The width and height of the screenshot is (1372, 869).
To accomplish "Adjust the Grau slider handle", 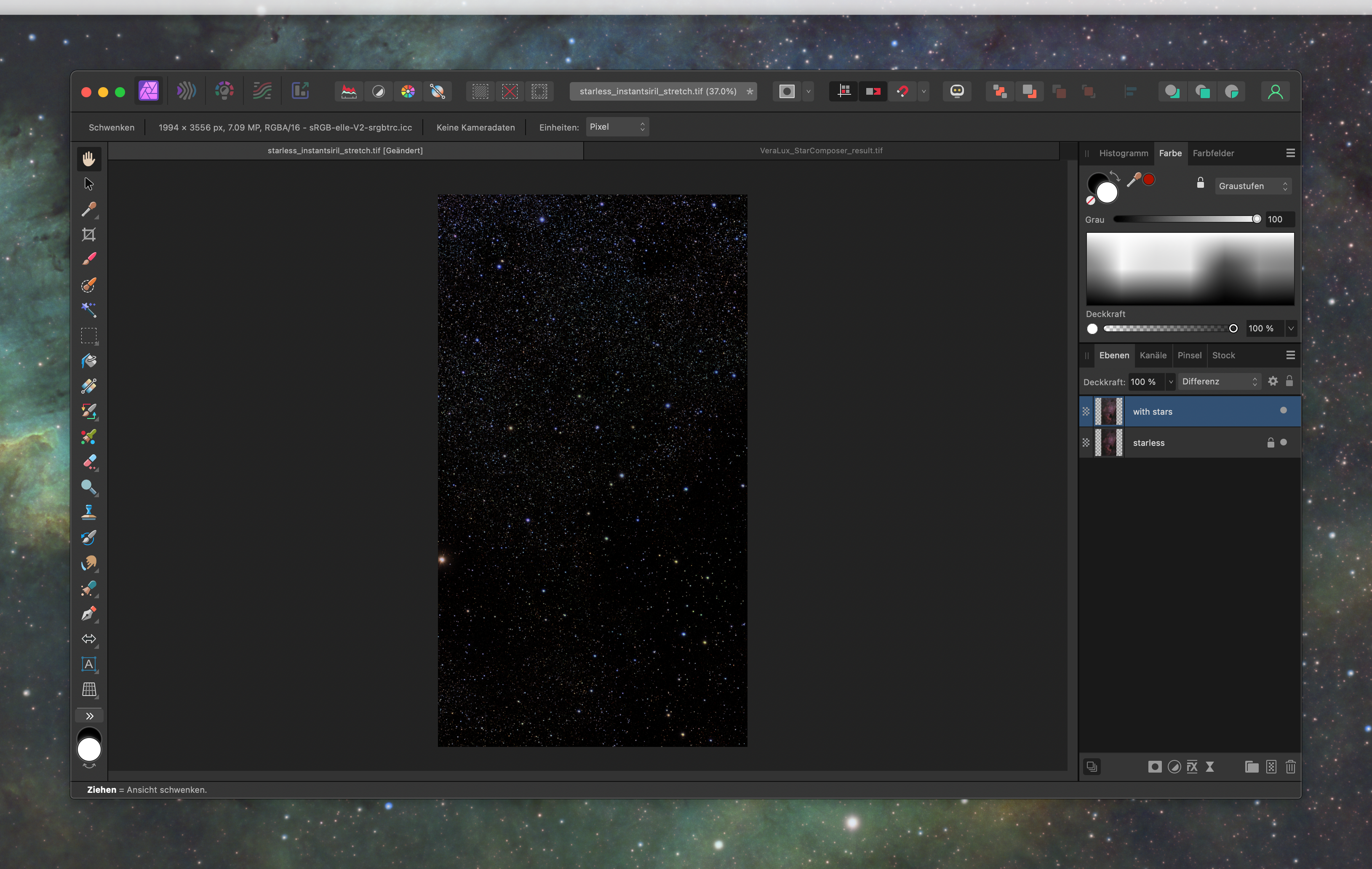I will tap(1256, 219).
